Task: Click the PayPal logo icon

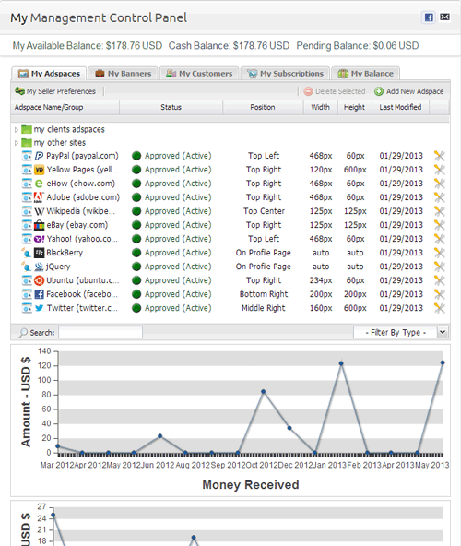Action: (39, 156)
